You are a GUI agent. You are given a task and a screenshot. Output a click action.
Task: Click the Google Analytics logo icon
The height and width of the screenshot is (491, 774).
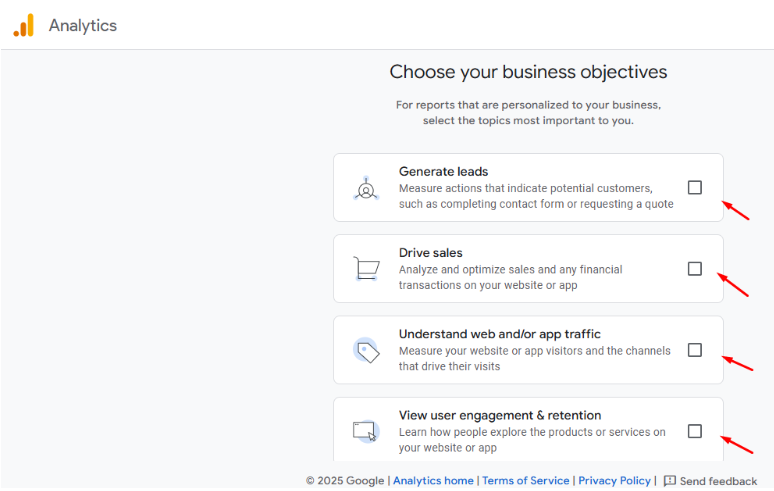coord(23,25)
